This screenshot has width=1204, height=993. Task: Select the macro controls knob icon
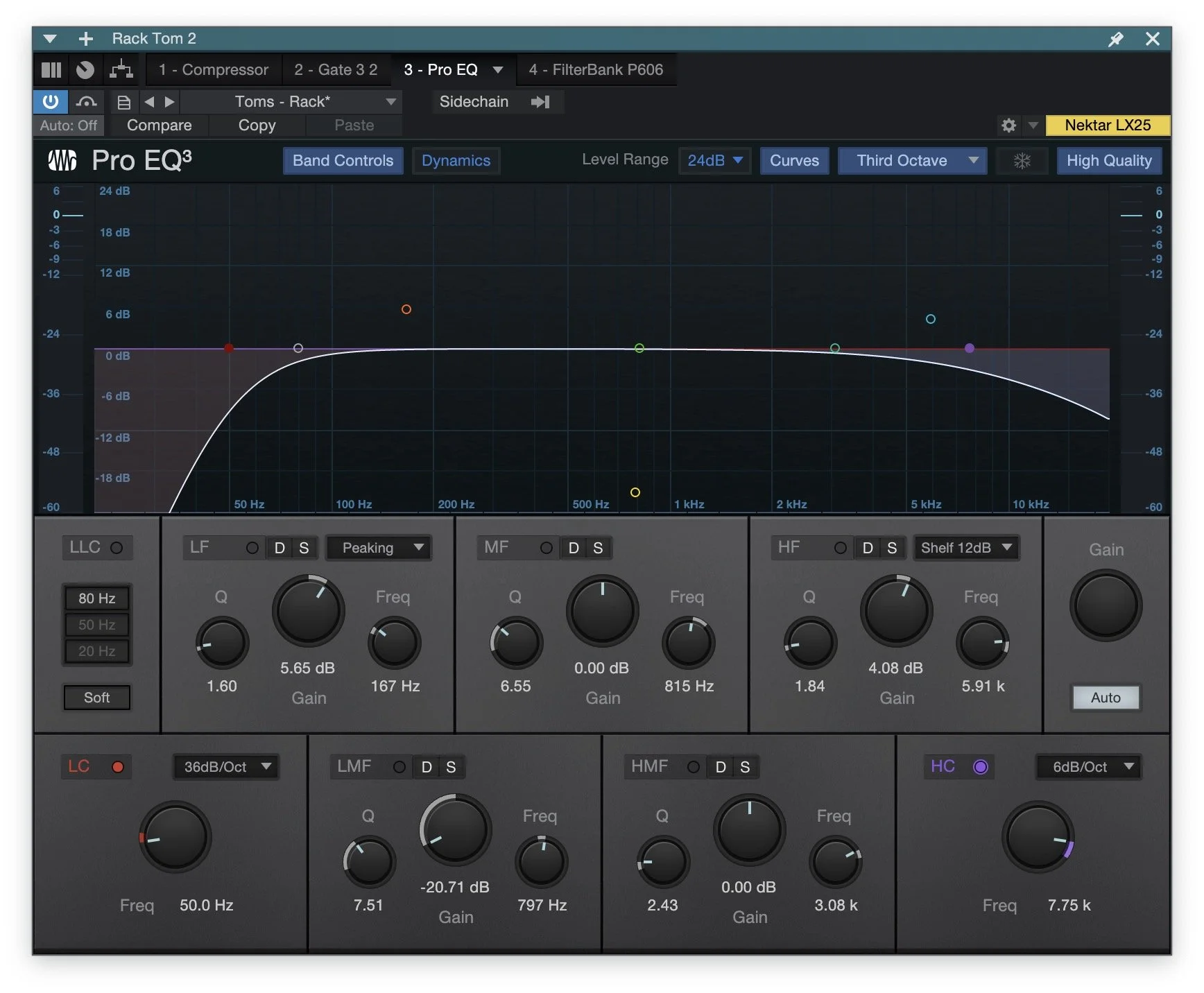click(x=85, y=69)
